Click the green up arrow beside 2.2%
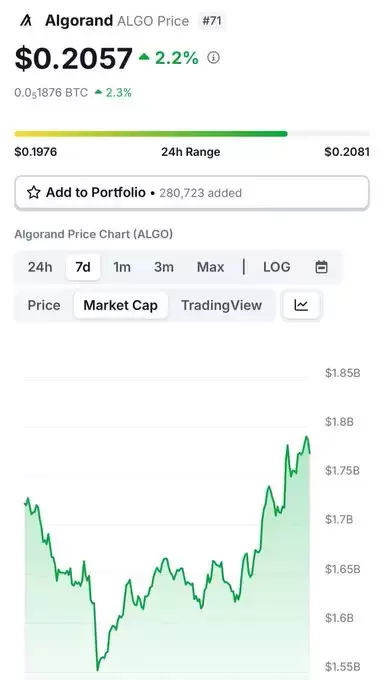This screenshot has height=680, width=384. (144, 57)
